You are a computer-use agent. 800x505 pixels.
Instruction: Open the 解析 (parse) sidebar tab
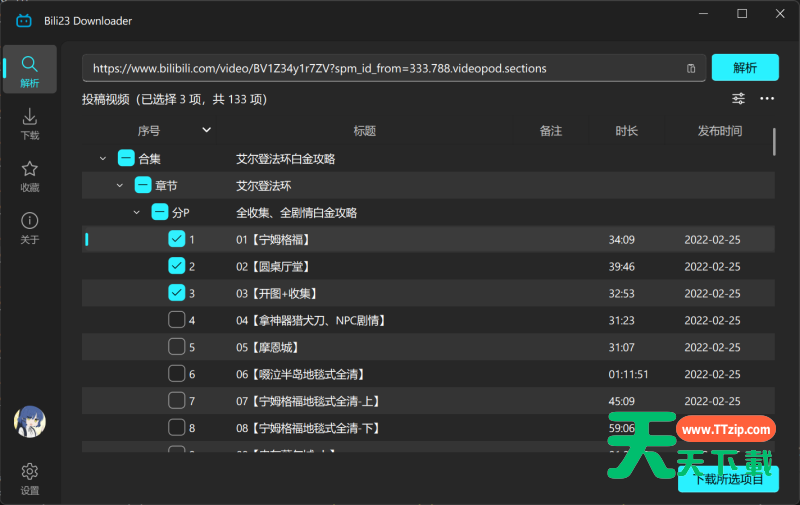point(30,69)
